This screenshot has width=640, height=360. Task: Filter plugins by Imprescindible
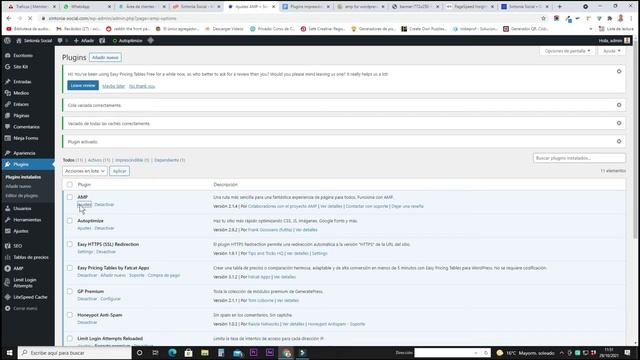click(132, 160)
